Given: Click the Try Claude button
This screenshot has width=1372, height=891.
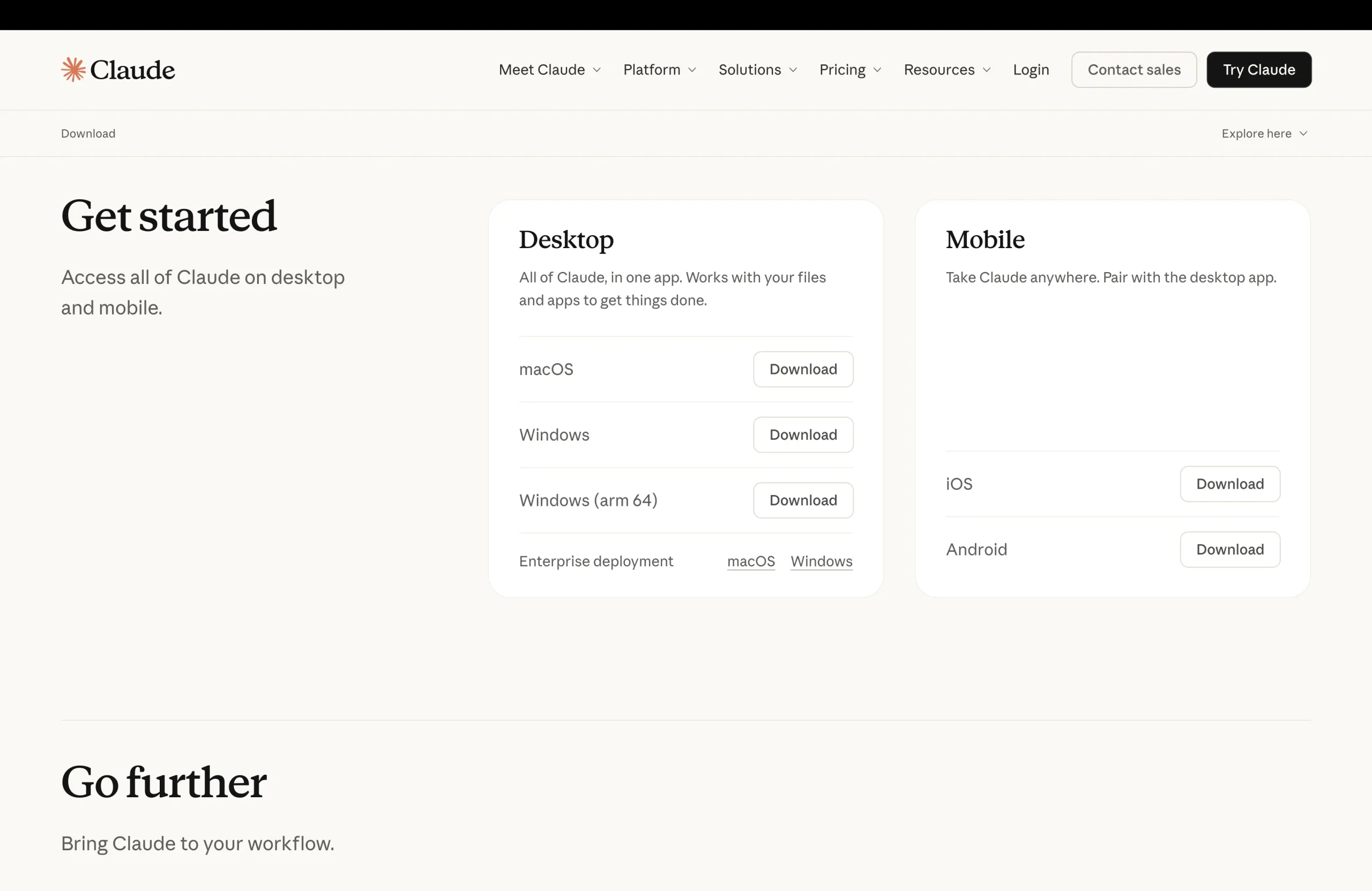Looking at the screenshot, I should point(1259,70).
